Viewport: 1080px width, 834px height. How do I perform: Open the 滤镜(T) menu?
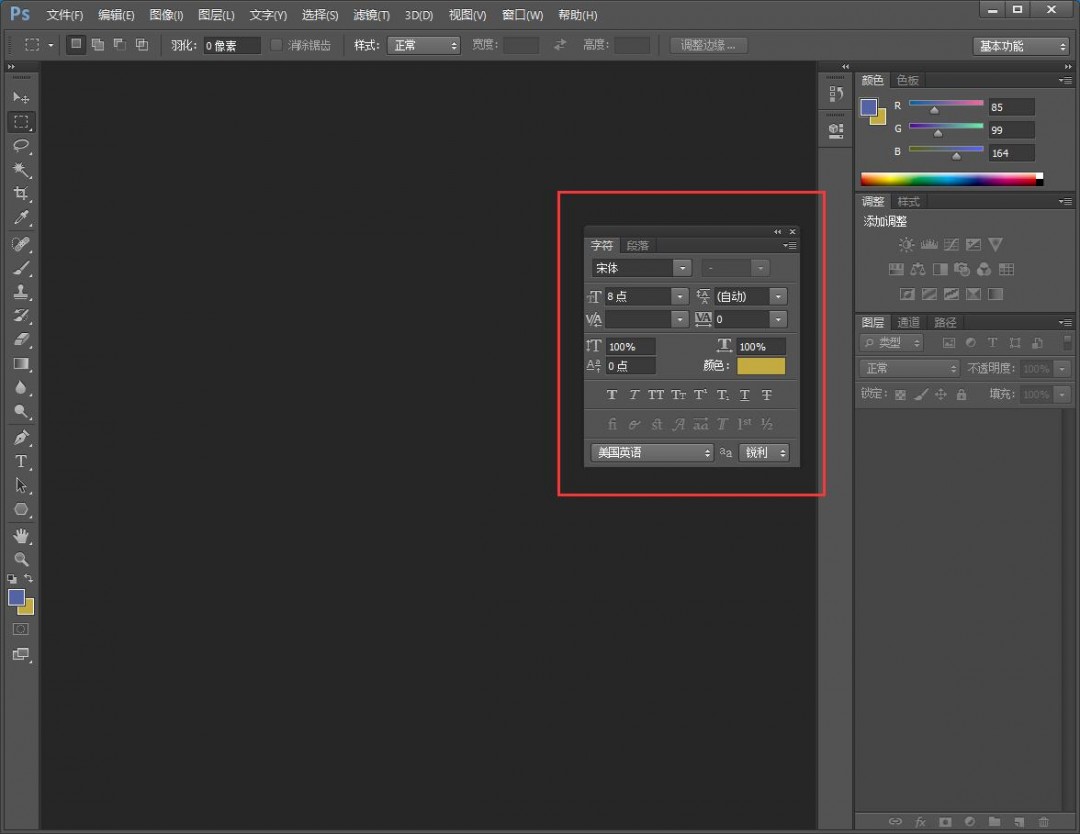point(371,15)
